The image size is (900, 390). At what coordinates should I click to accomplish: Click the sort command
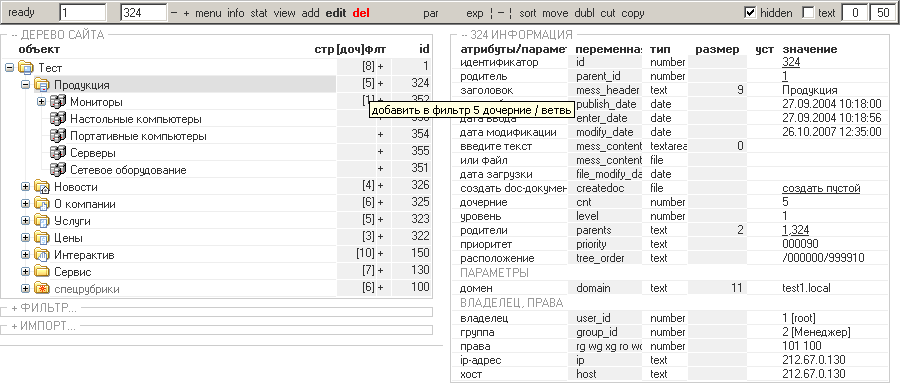click(528, 13)
